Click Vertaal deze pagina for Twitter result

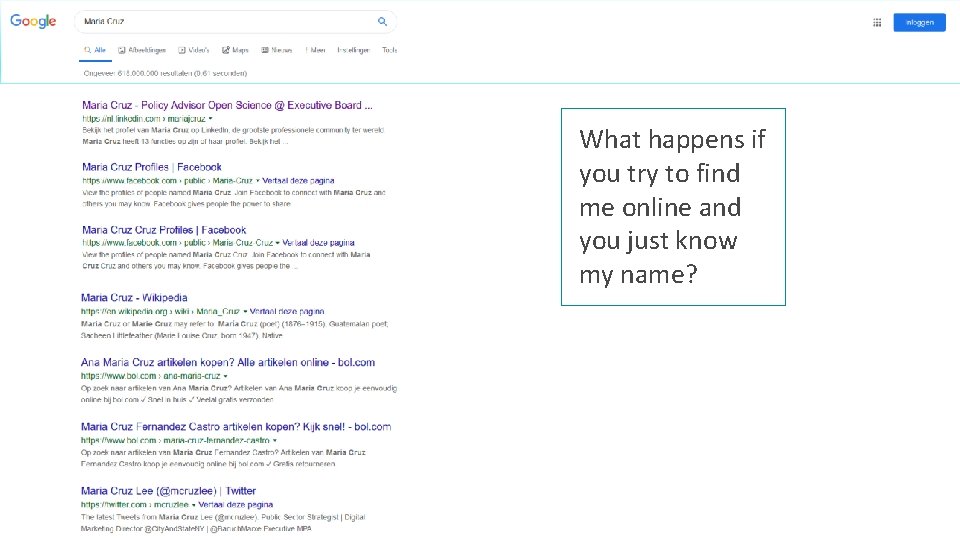click(236, 505)
